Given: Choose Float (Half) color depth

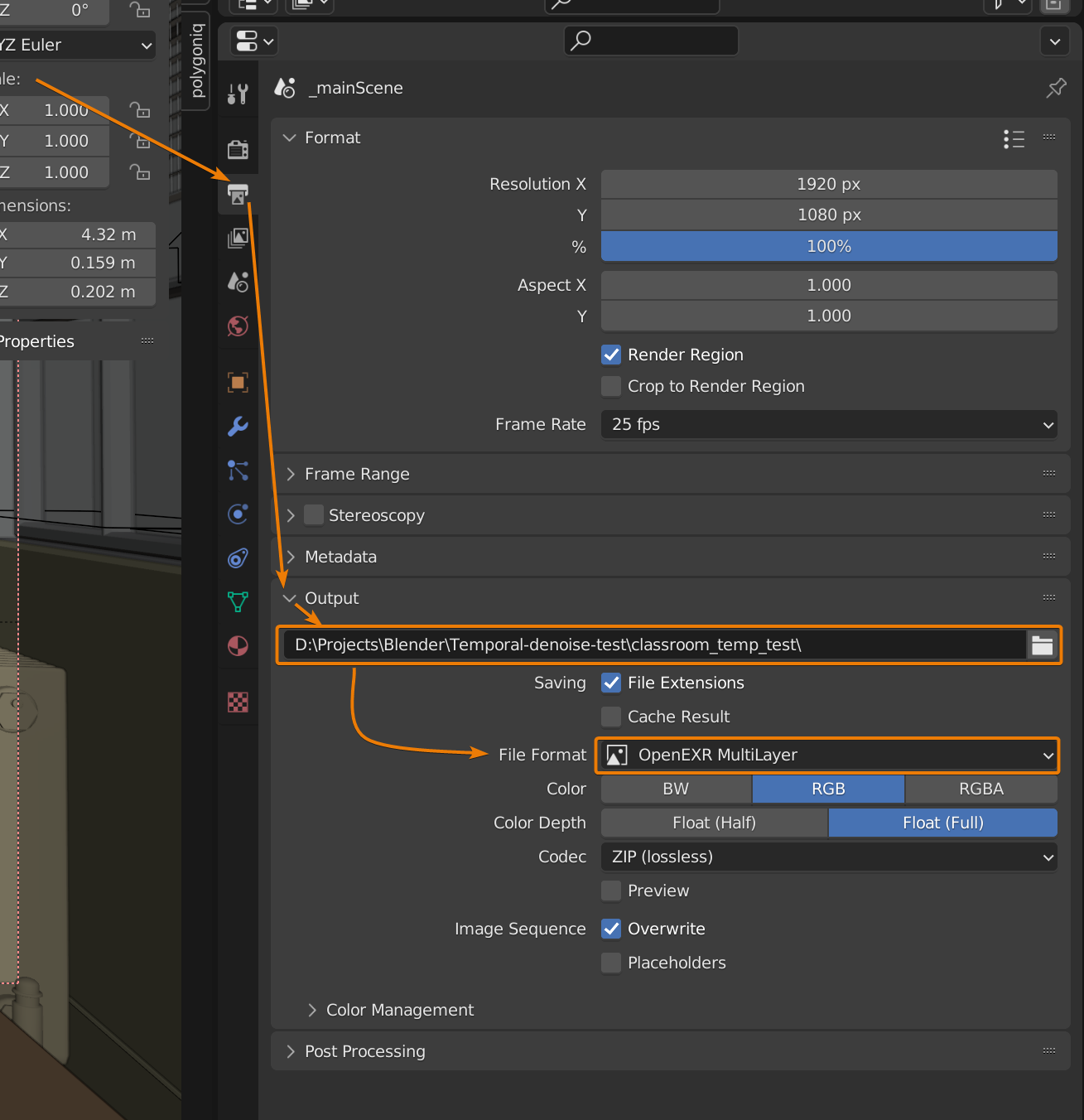Looking at the screenshot, I should [713, 823].
